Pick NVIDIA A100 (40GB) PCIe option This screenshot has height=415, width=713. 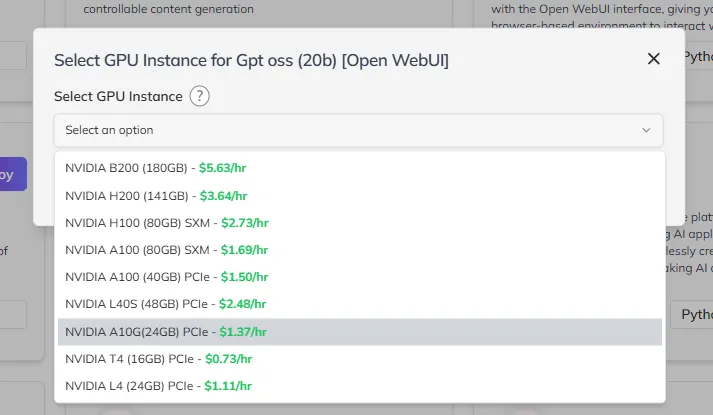[x=360, y=277]
